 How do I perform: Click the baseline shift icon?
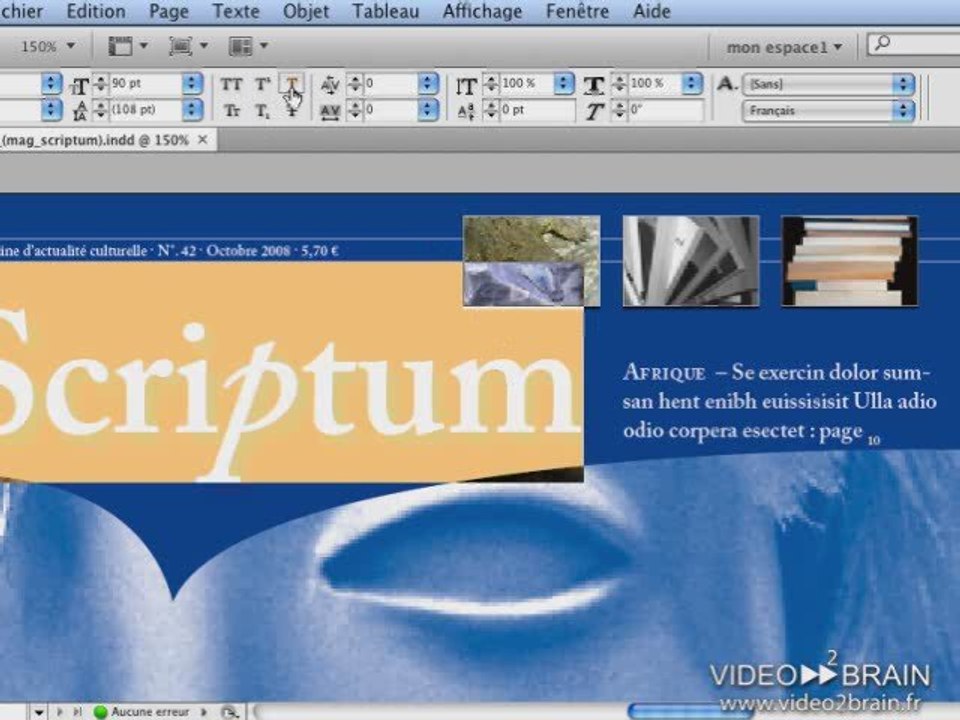[x=466, y=111]
